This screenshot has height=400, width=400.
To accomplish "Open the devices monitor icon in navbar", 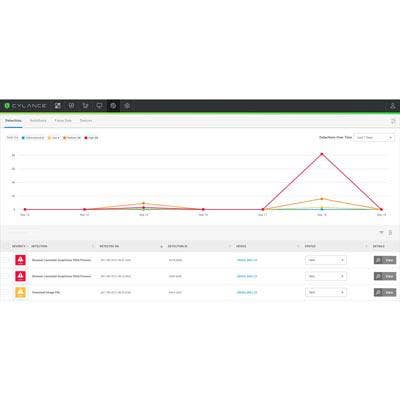I will (x=99, y=106).
